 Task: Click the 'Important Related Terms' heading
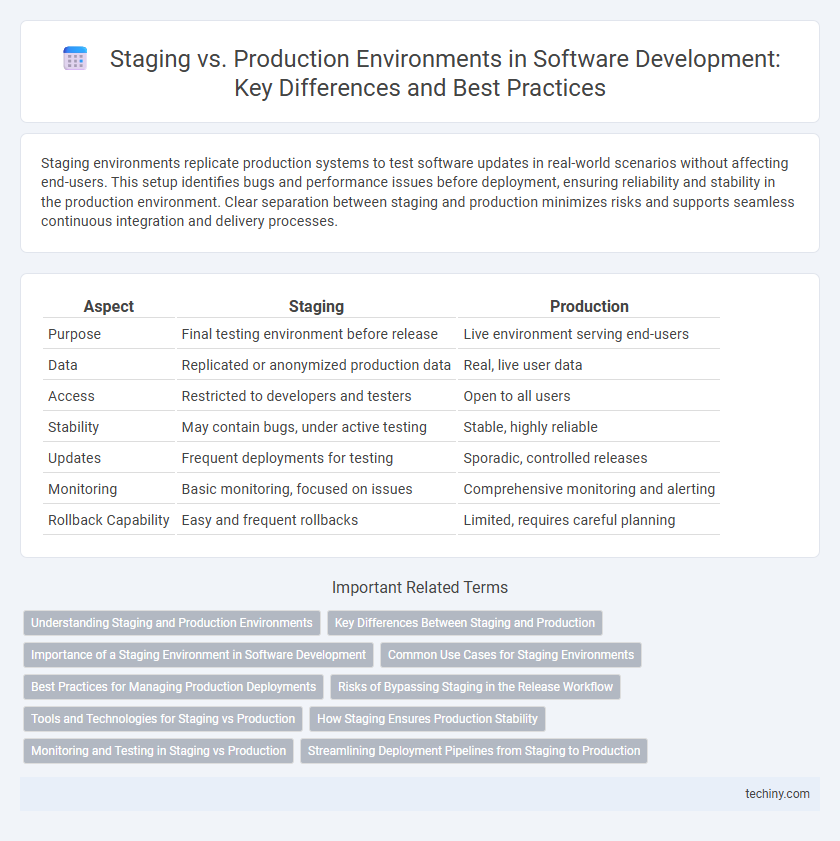(x=420, y=587)
